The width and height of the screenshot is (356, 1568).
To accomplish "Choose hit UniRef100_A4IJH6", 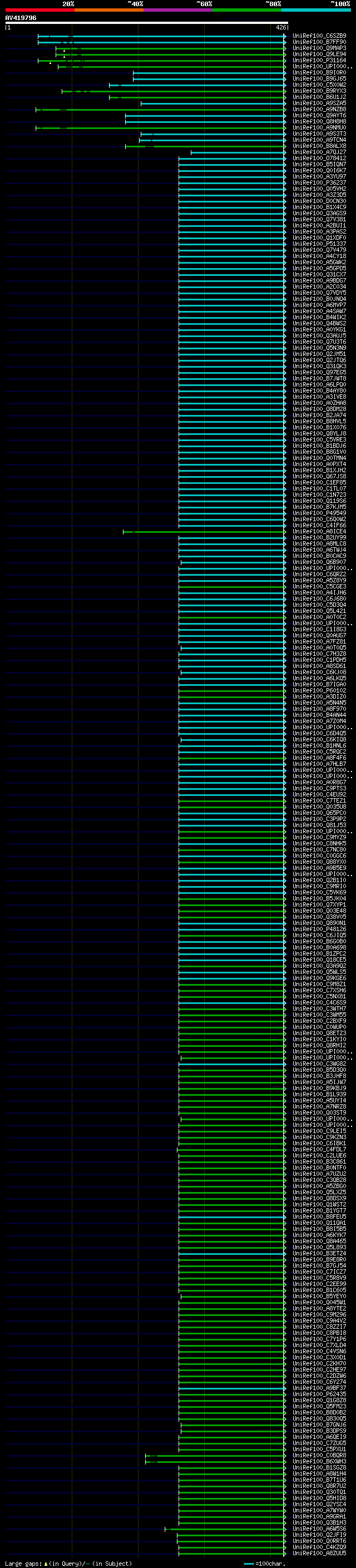I will pos(319,592).
